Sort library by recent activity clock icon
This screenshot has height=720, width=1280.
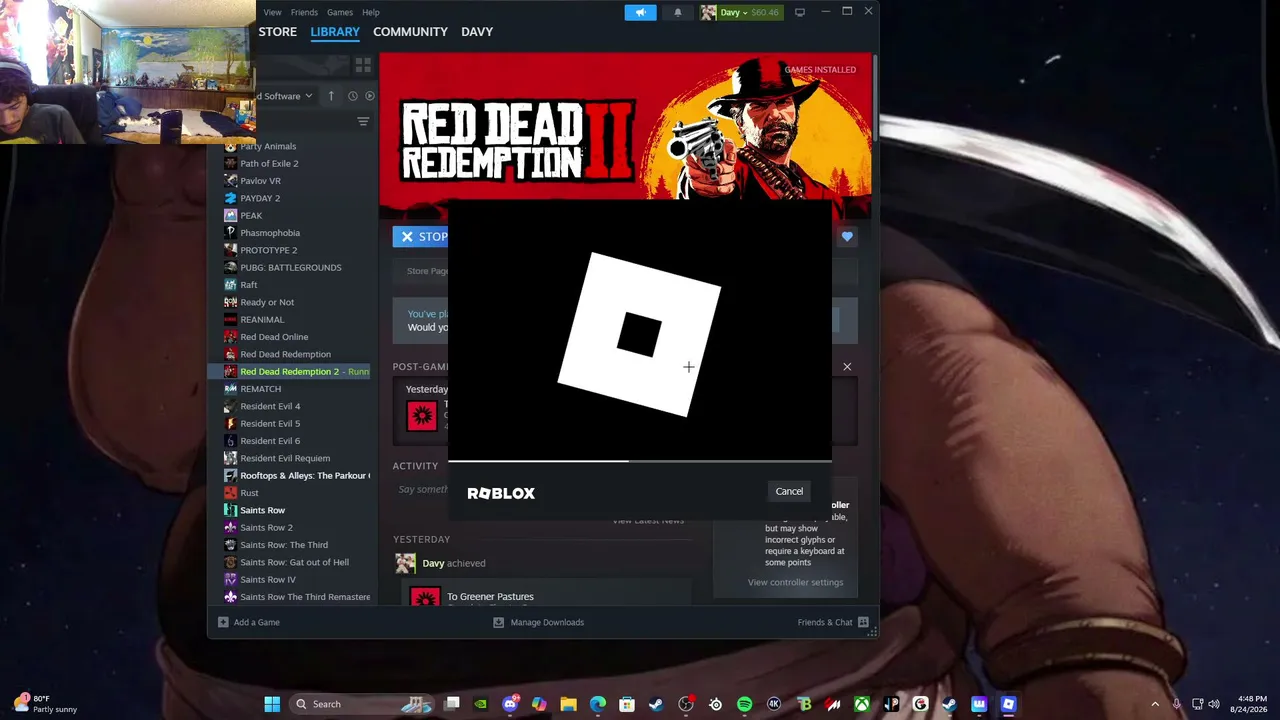point(352,96)
